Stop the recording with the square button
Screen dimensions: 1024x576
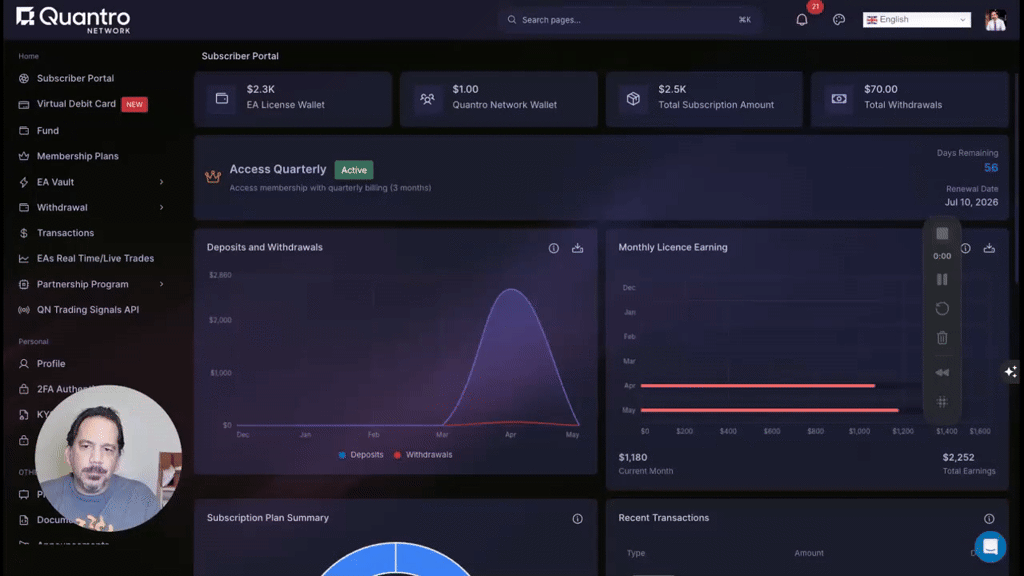coord(942,233)
